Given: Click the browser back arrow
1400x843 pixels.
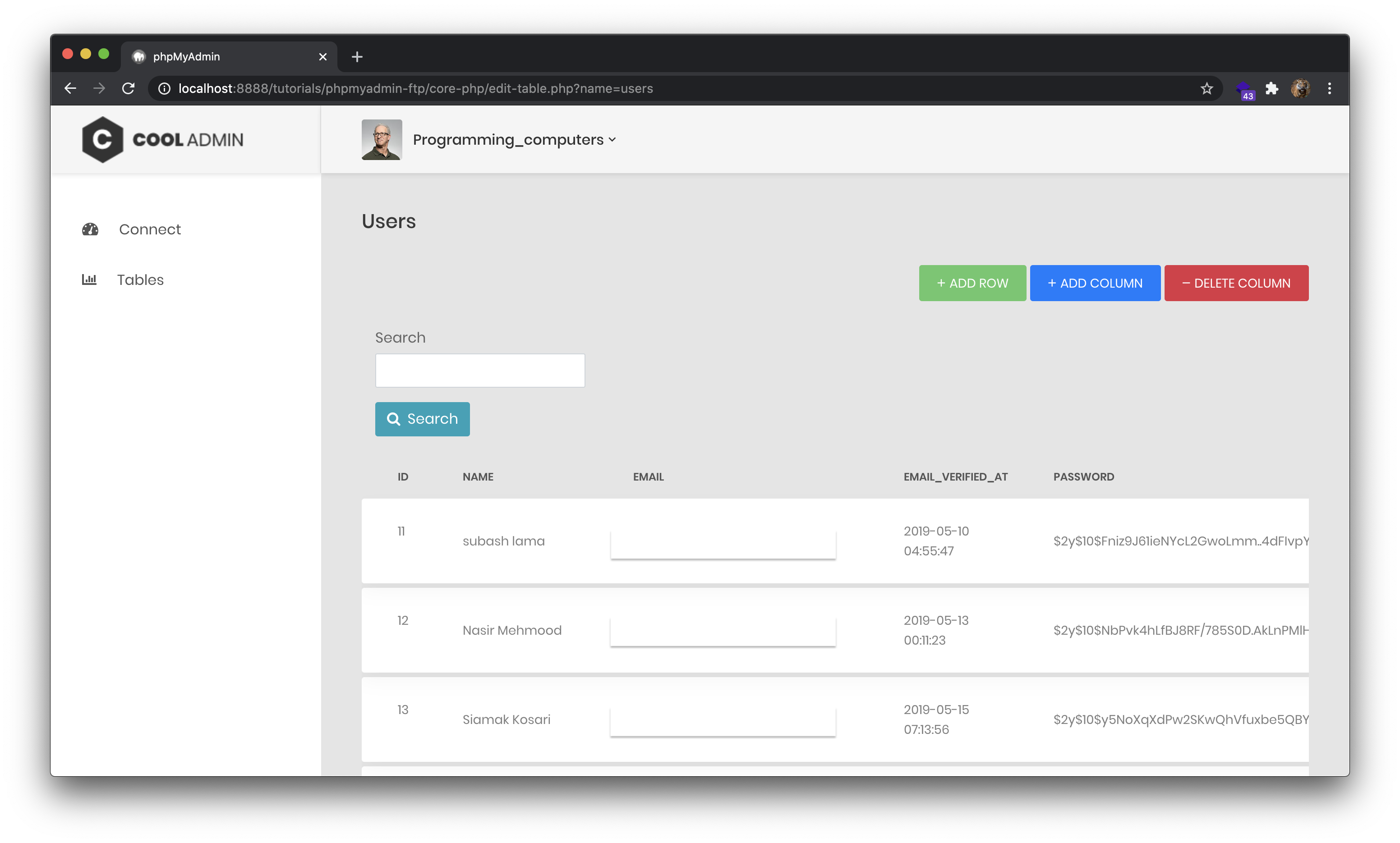Looking at the screenshot, I should (70, 88).
